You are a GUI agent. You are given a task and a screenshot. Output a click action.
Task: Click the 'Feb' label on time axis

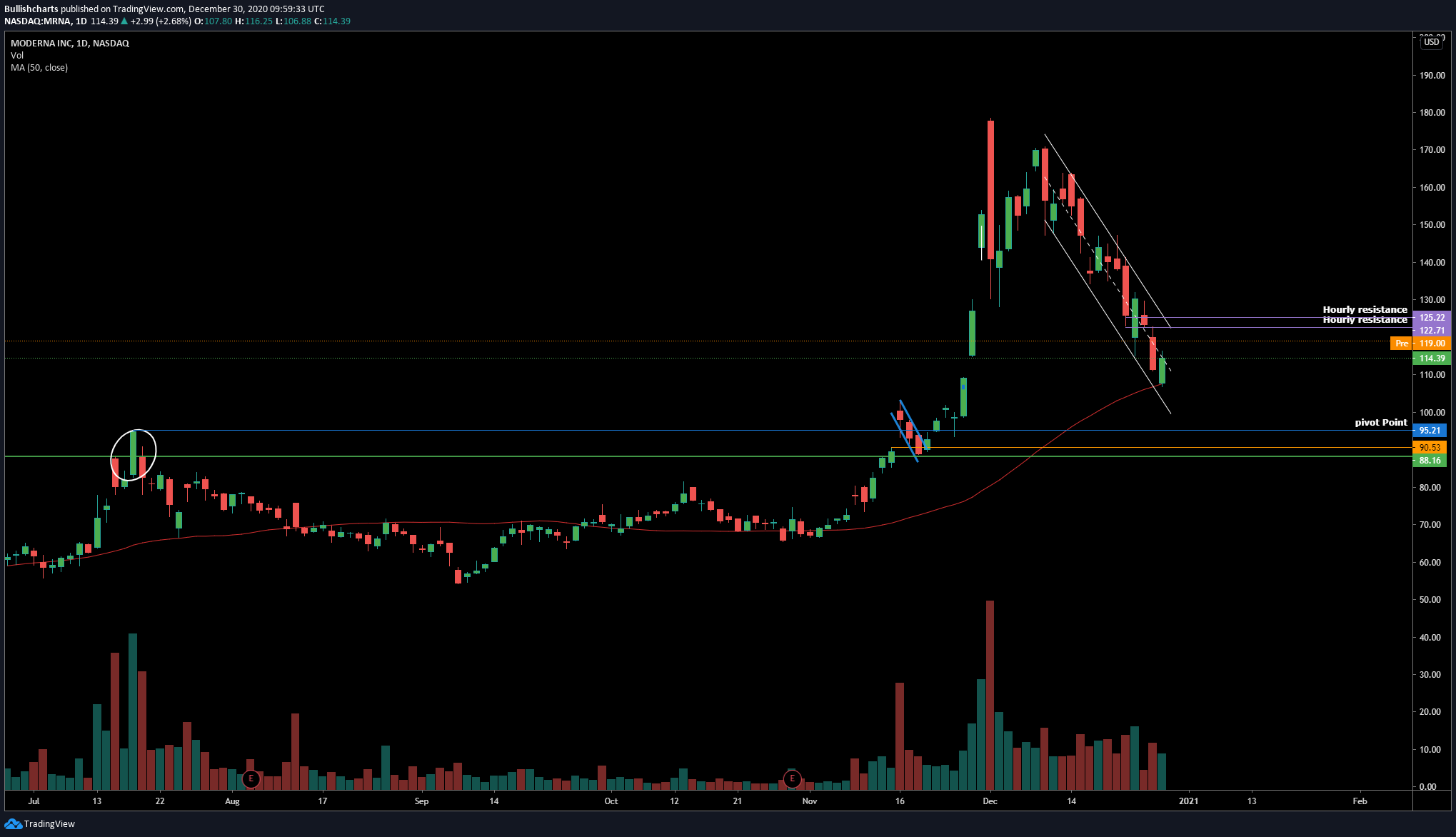(x=1360, y=801)
